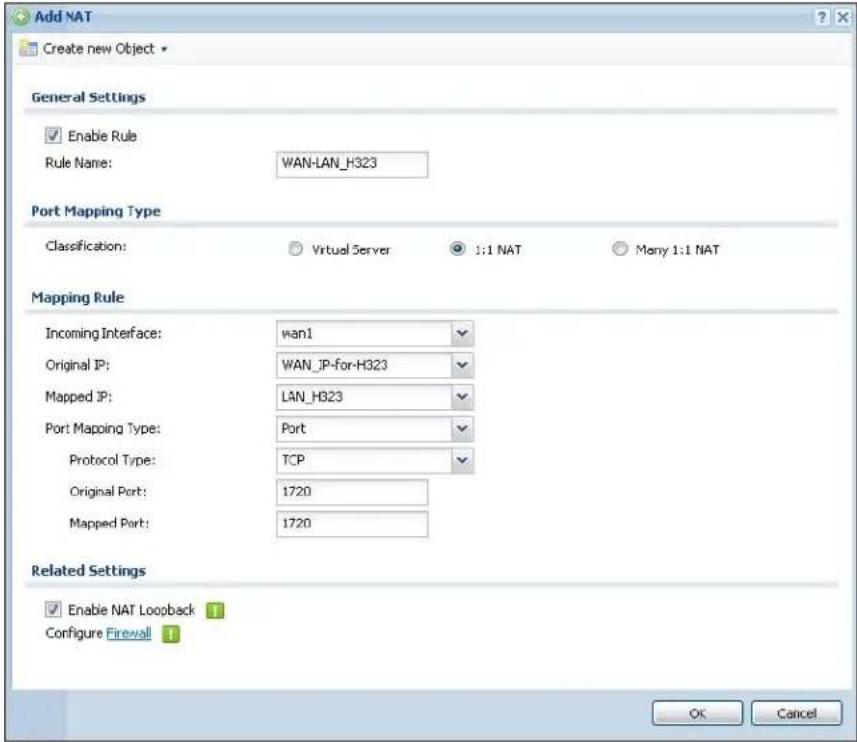Viewport: 857px width, 742px height.
Task: Click the Create new Object icon
Action: tap(28, 49)
